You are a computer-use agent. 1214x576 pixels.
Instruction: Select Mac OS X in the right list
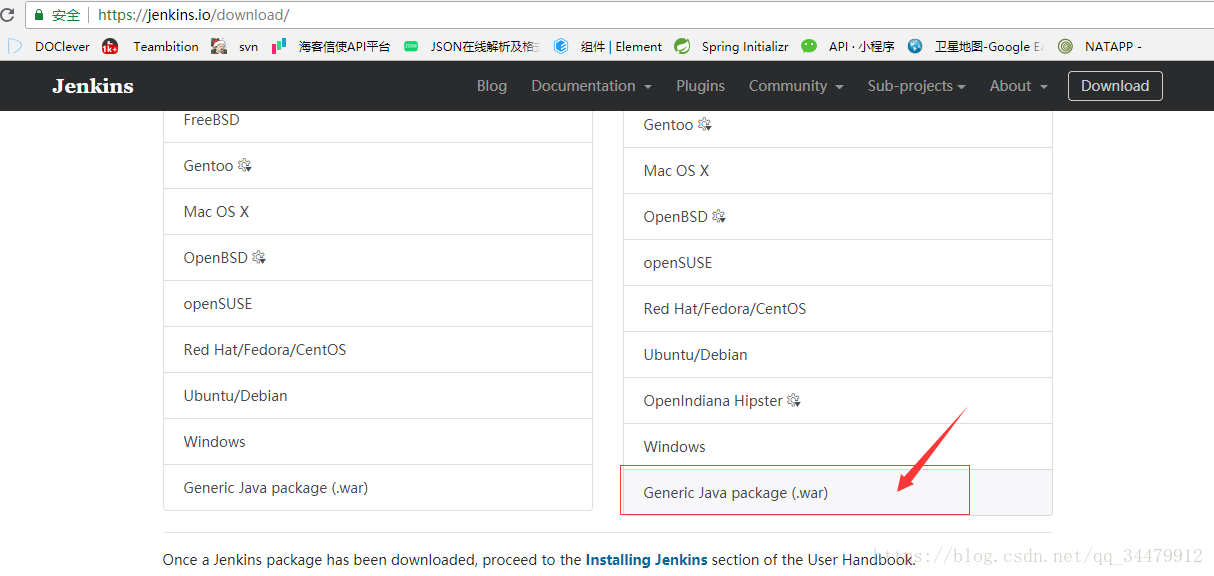click(838, 171)
